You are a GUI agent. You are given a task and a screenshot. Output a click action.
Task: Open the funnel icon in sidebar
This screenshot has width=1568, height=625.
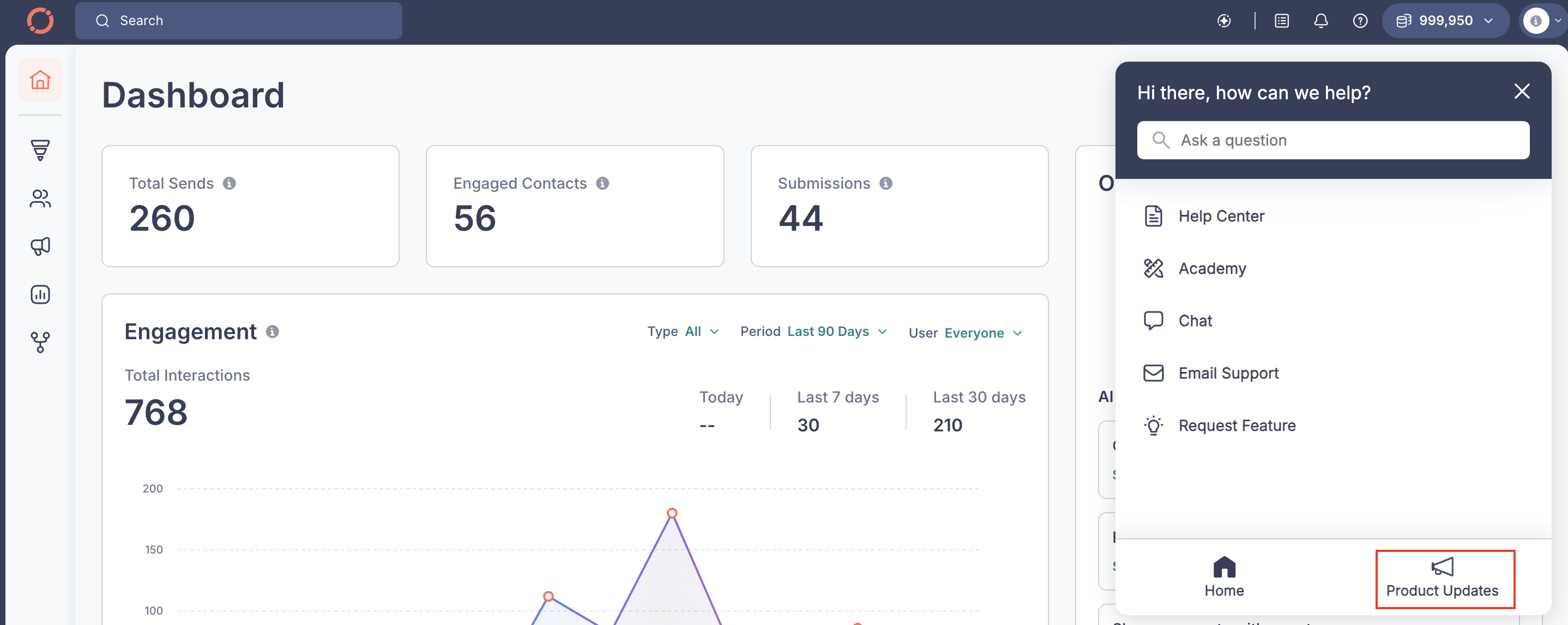coord(40,150)
